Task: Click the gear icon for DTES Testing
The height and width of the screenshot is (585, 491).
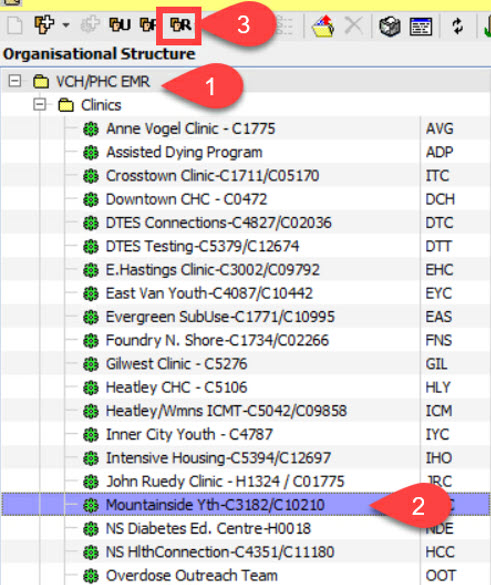Action: (91, 247)
